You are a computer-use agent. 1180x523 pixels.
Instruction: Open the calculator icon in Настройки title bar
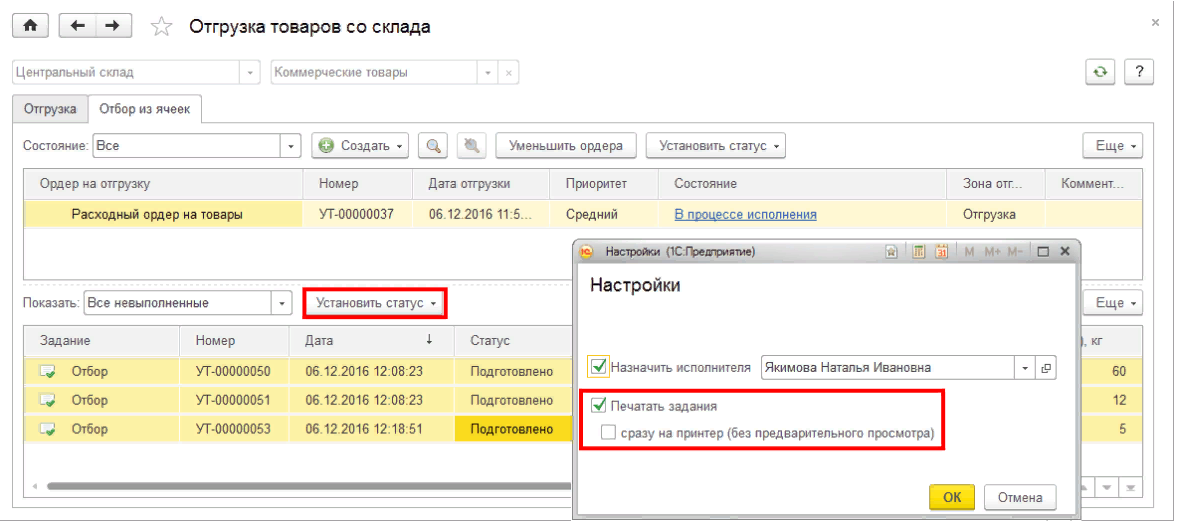919,252
